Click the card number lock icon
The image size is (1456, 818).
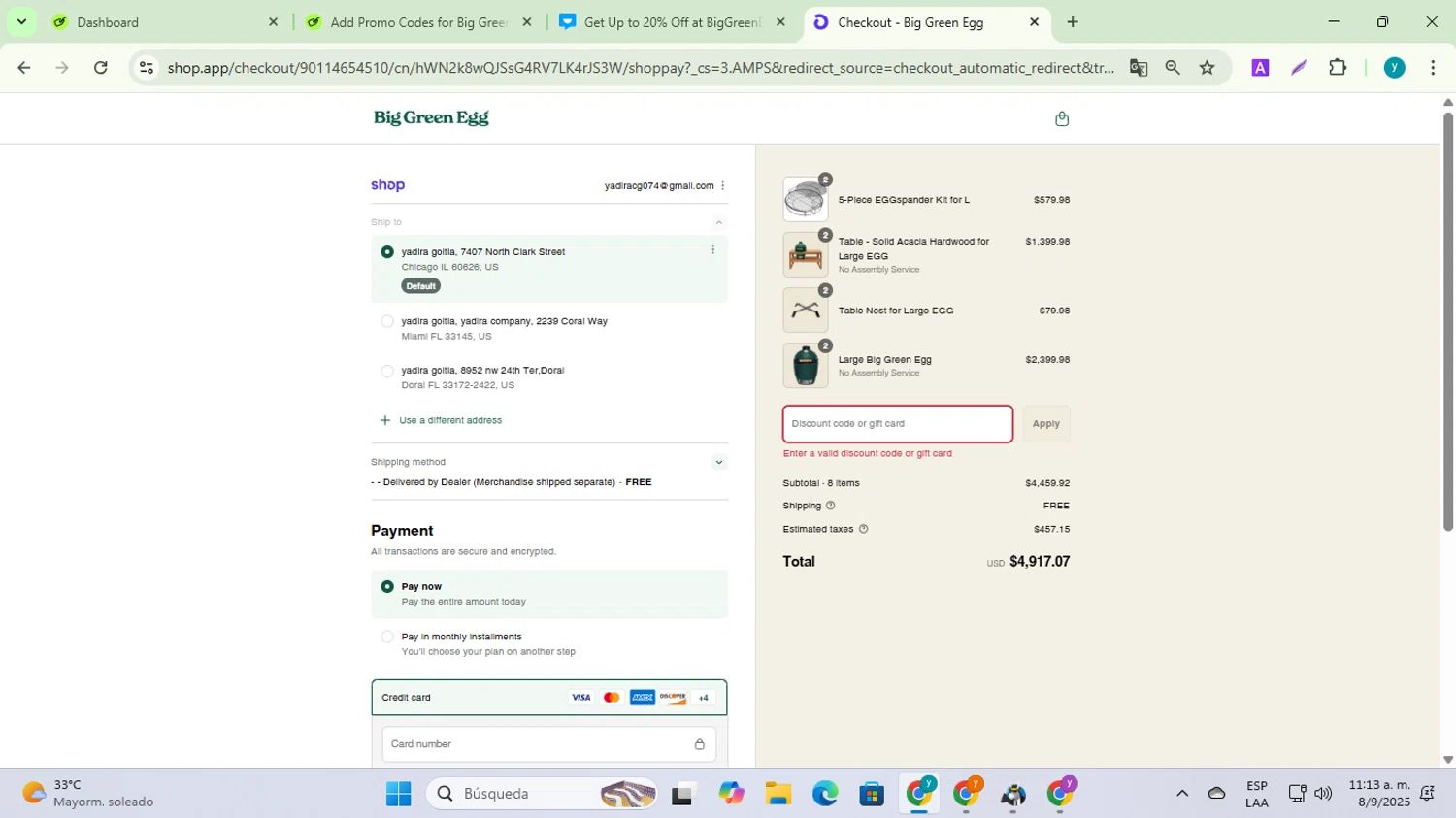coord(699,744)
